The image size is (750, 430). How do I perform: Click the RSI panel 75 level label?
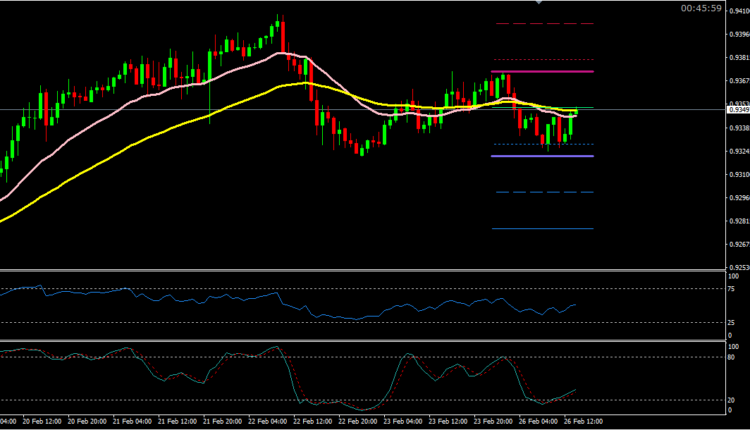[x=732, y=289]
